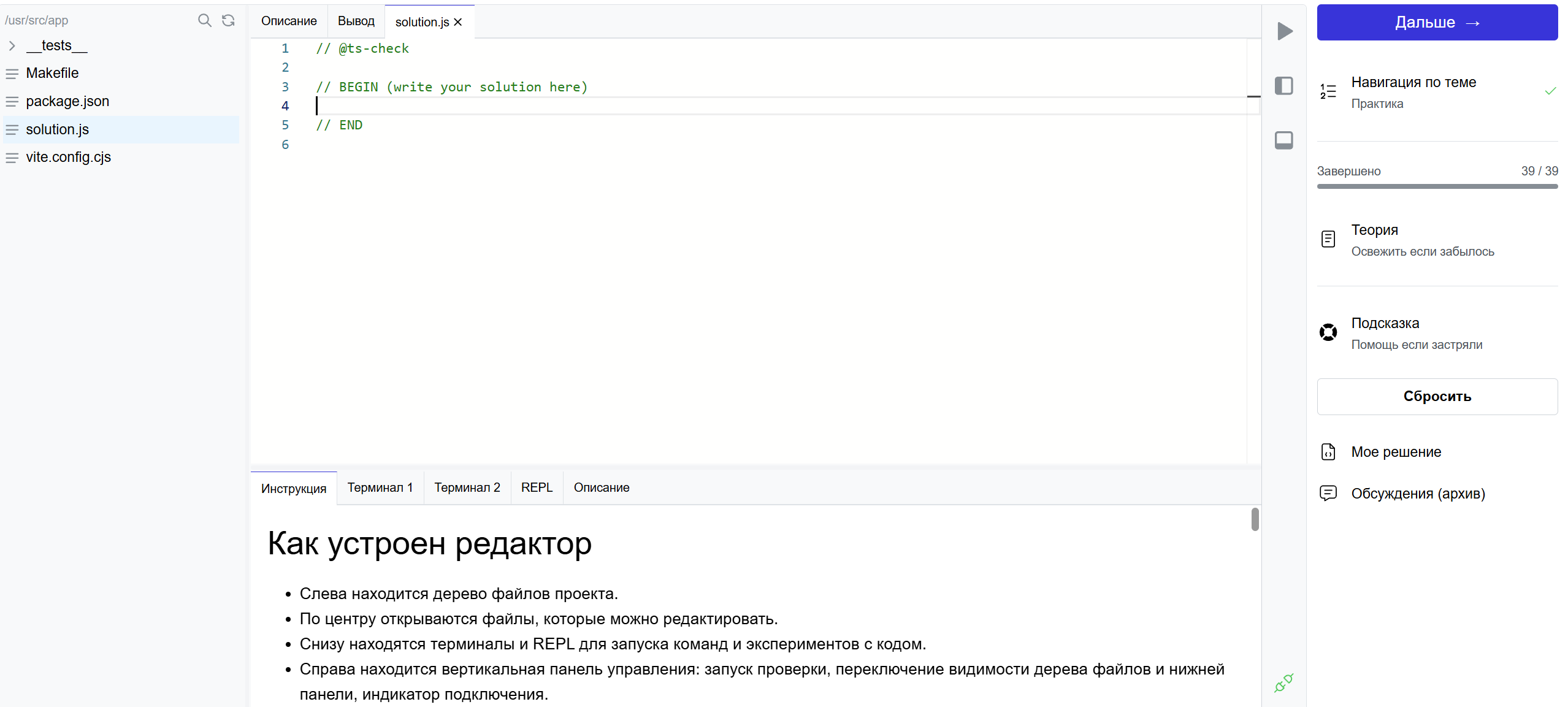The height and width of the screenshot is (707, 1568).
Task: Switch to the Вывод tab
Action: [356, 21]
